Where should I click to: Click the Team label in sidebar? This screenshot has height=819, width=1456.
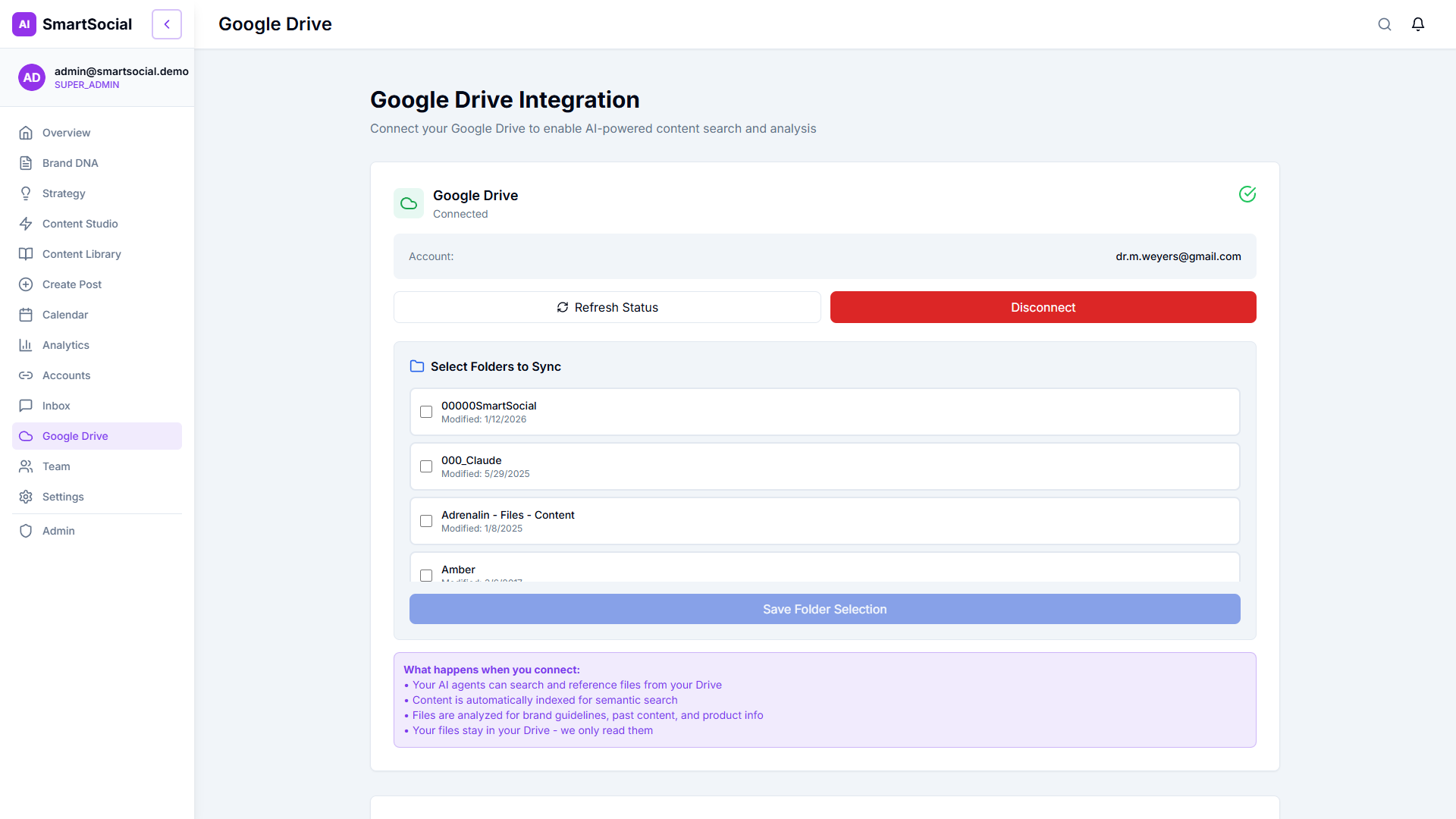tap(56, 466)
